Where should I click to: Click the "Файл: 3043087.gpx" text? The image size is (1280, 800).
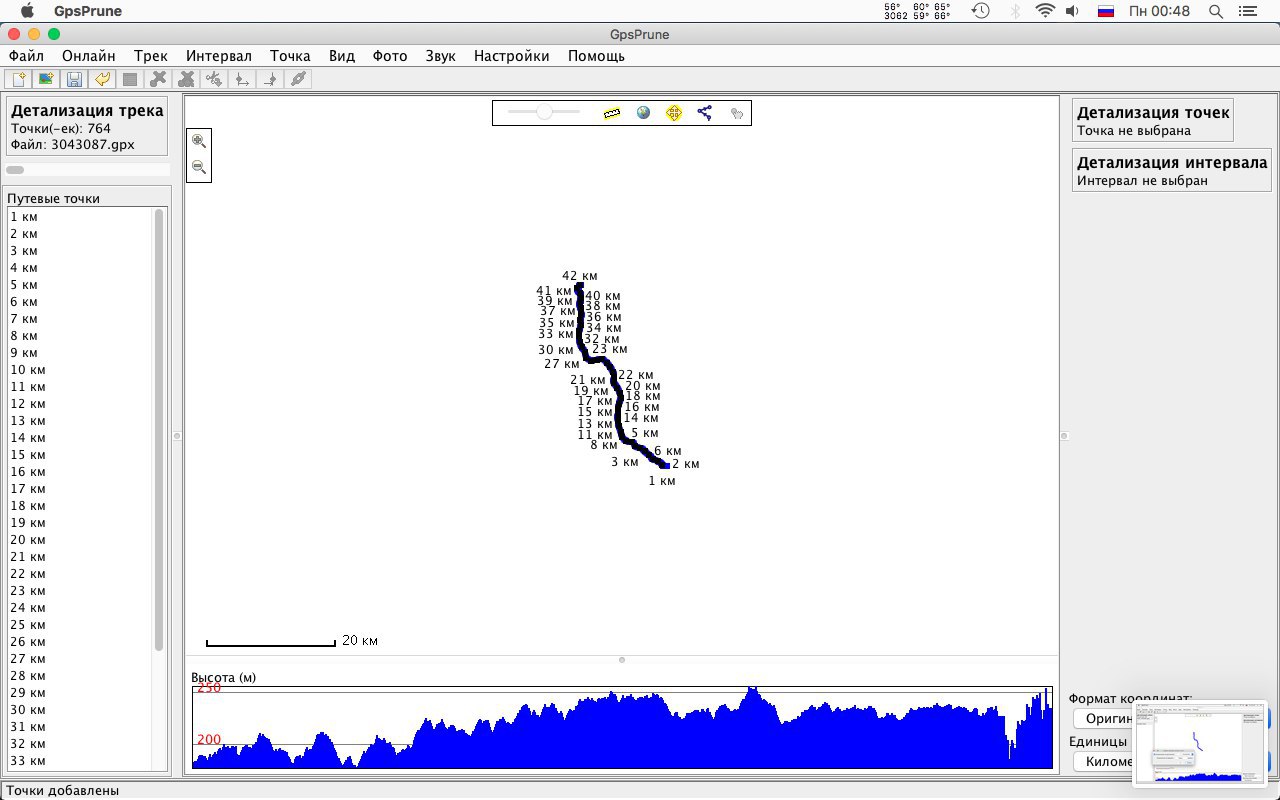(x=73, y=145)
